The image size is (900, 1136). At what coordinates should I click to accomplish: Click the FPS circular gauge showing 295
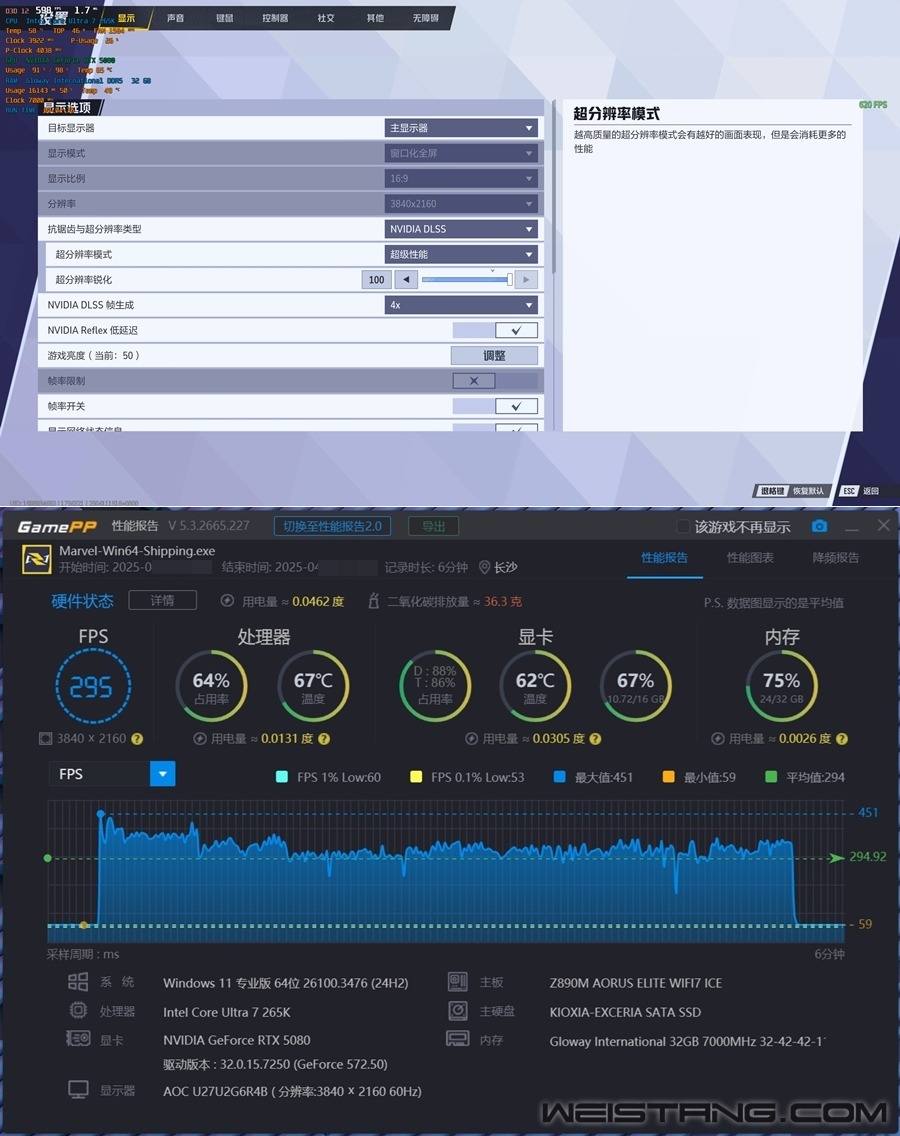point(93,686)
